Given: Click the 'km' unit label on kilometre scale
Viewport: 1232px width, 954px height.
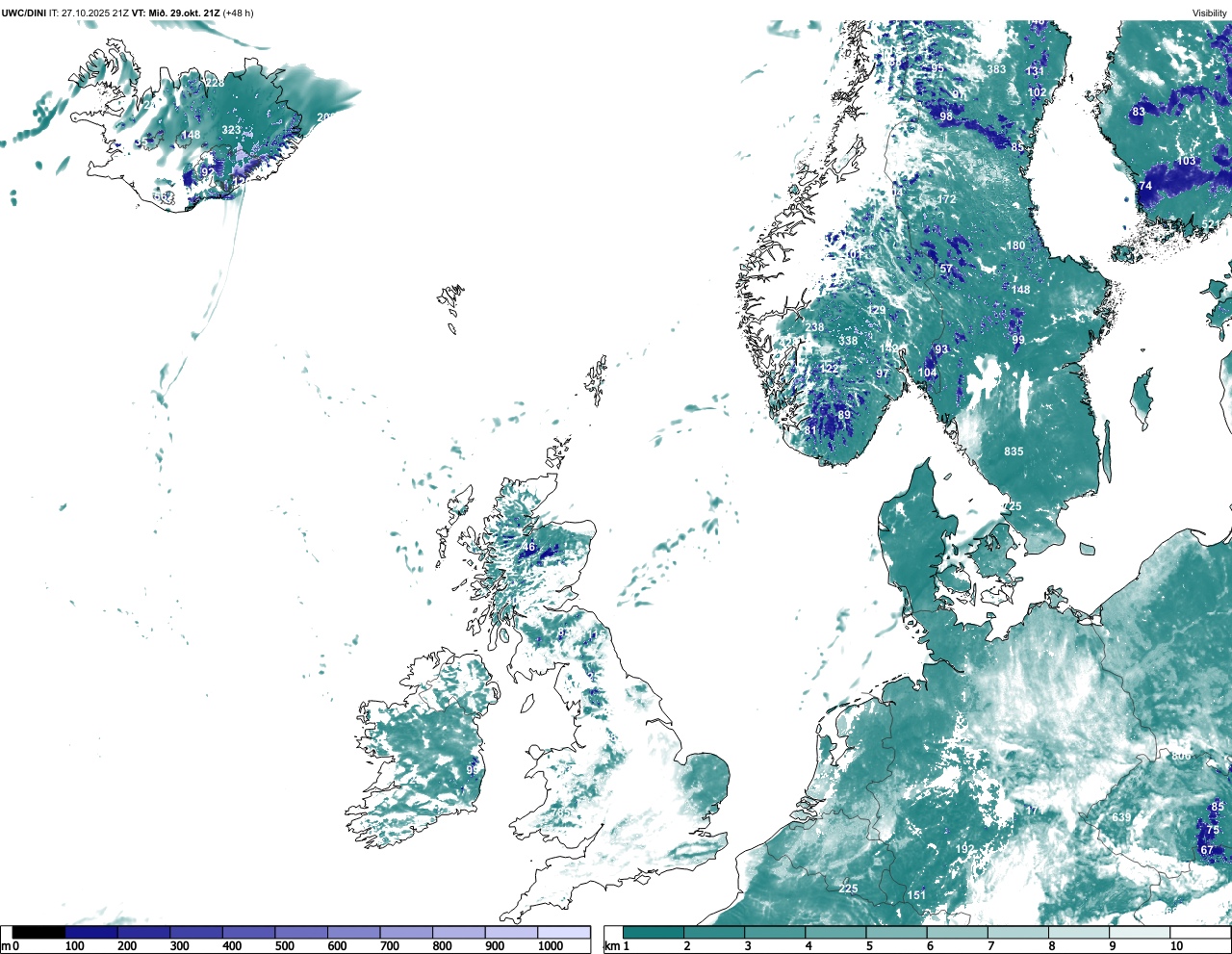Looking at the screenshot, I should click(x=612, y=946).
